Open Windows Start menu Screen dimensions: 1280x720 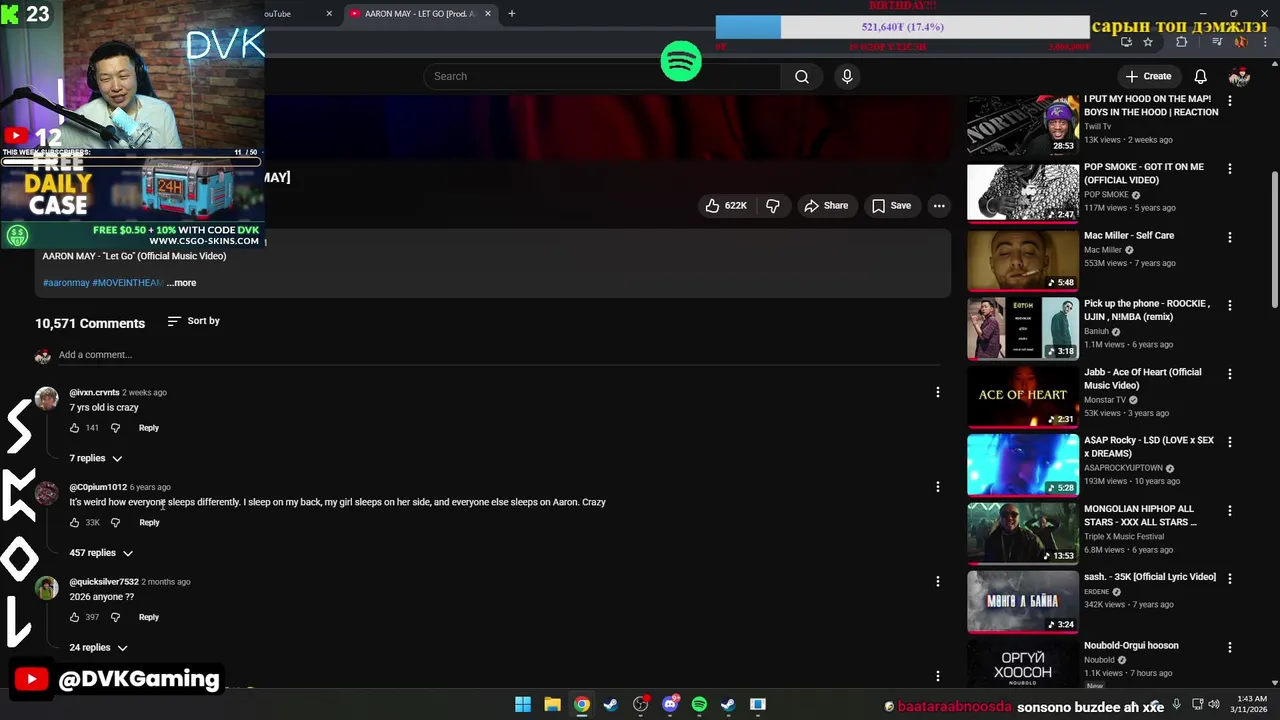(x=523, y=705)
